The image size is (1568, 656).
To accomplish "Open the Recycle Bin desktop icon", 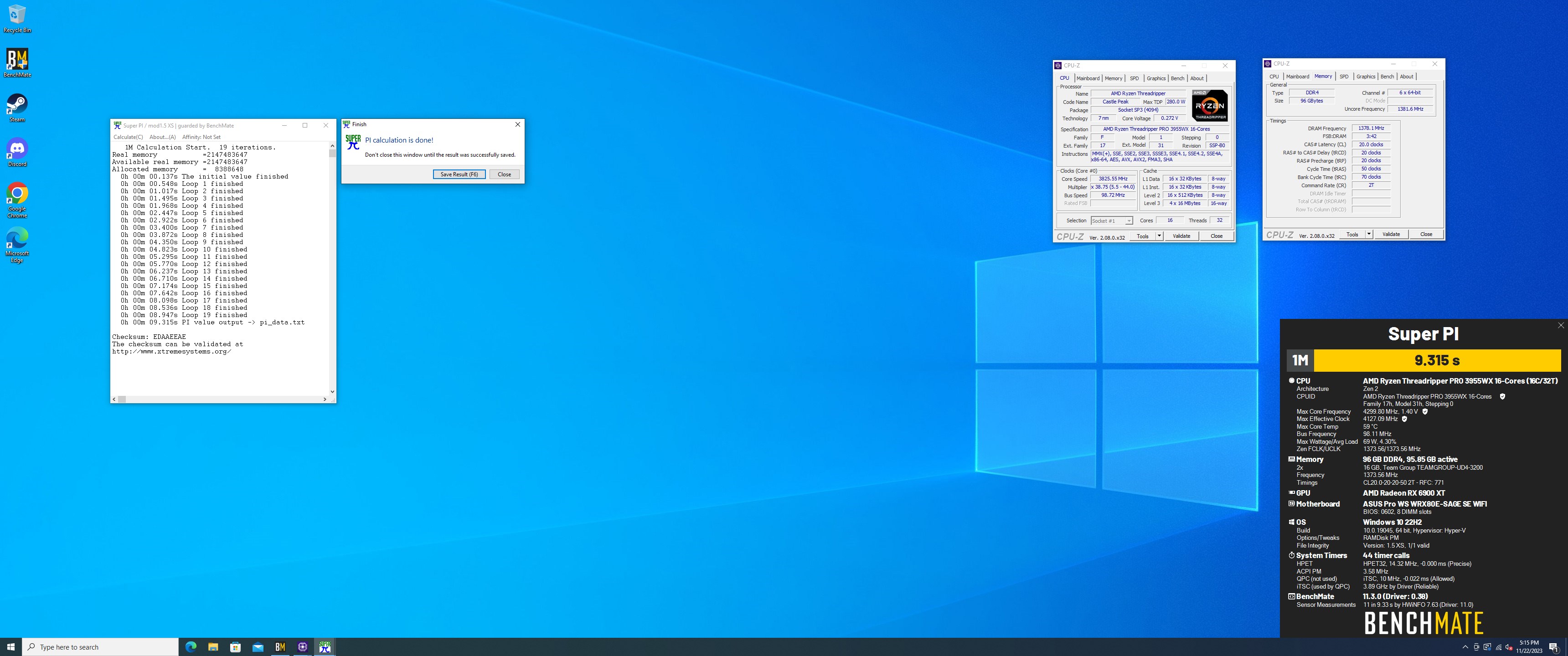I will [17, 19].
